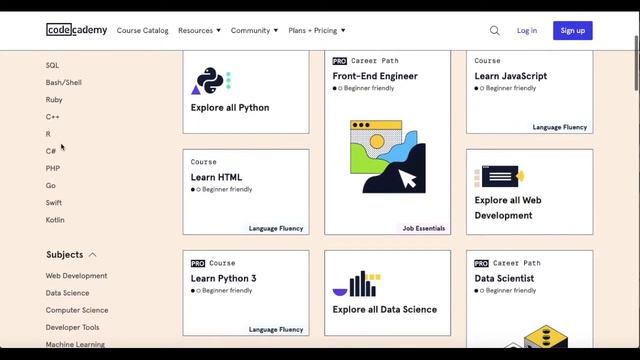Open Course Catalog in navigation
Viewport: 640px width, 360px height.
coord(142,31)
